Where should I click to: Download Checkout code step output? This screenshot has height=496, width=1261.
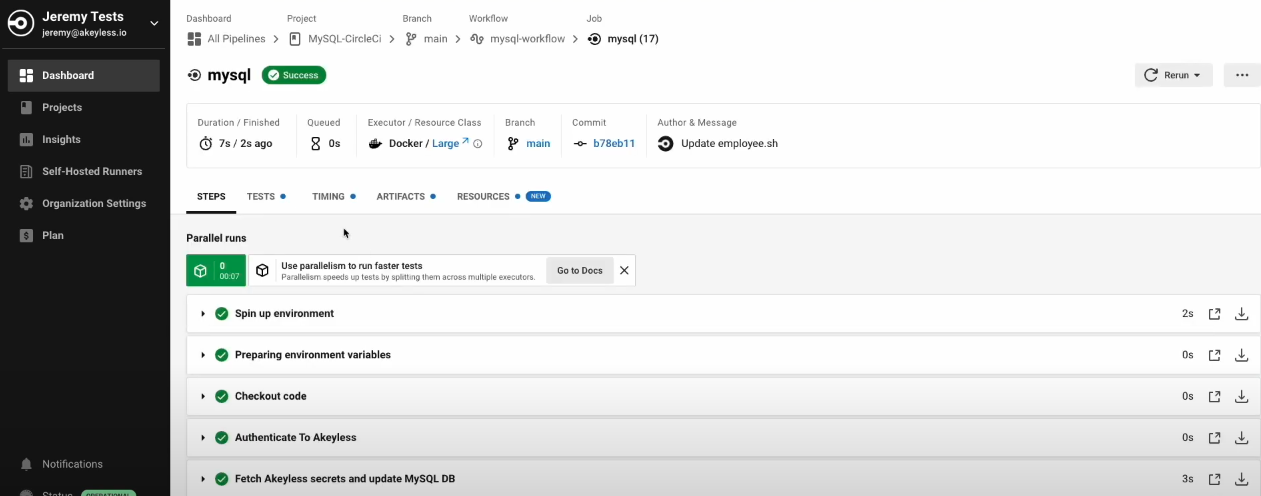(x=1241, y=396)
